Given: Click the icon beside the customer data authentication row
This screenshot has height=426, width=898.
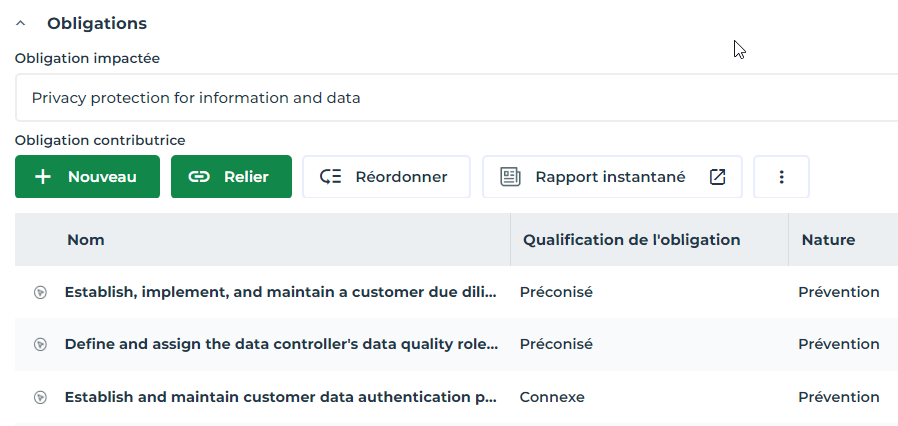Looking at the screenshot, I should [40, 397].
